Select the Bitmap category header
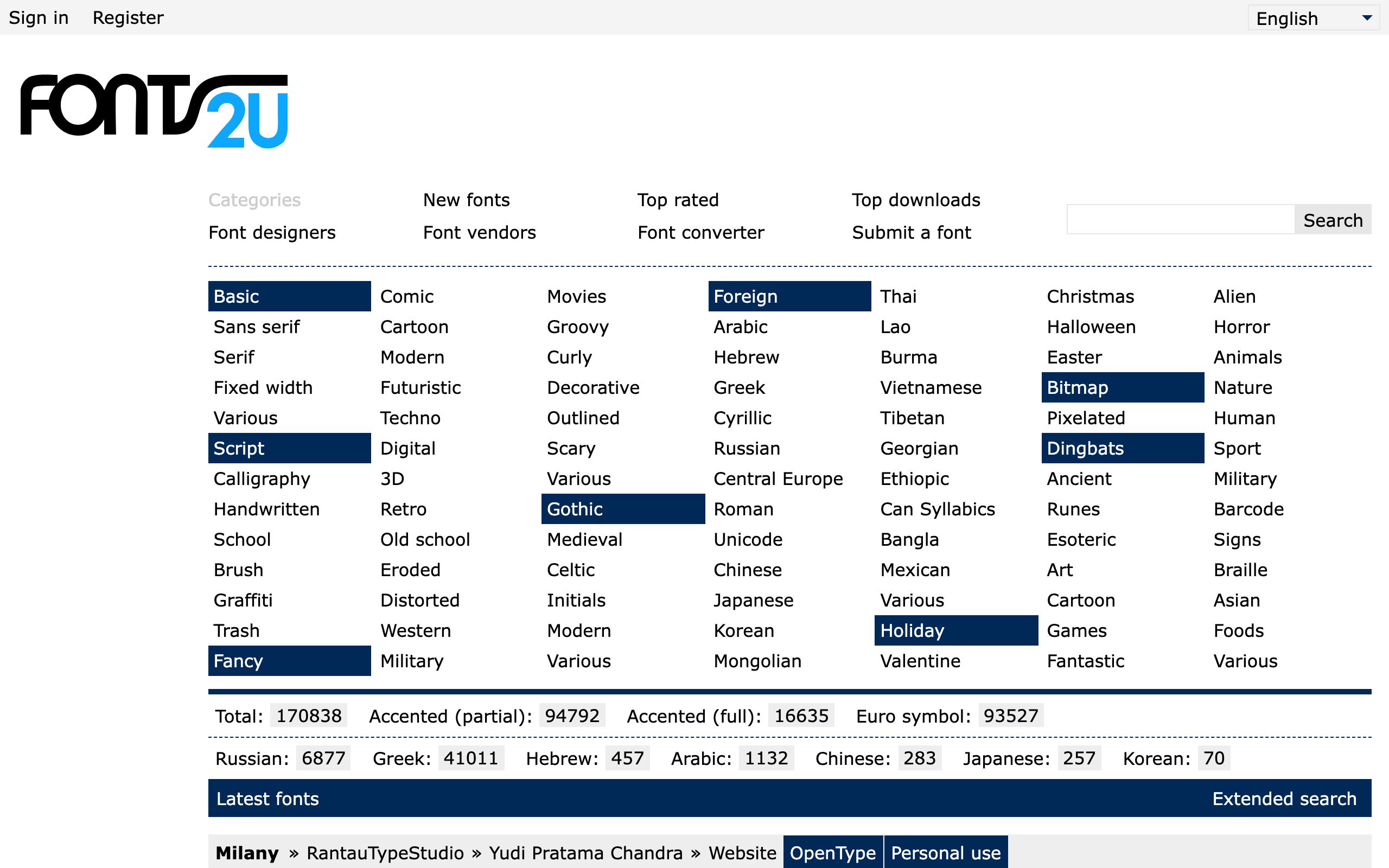Image resolution: width=1389 pixels, height=868 pixels. tap(1123, 387)
